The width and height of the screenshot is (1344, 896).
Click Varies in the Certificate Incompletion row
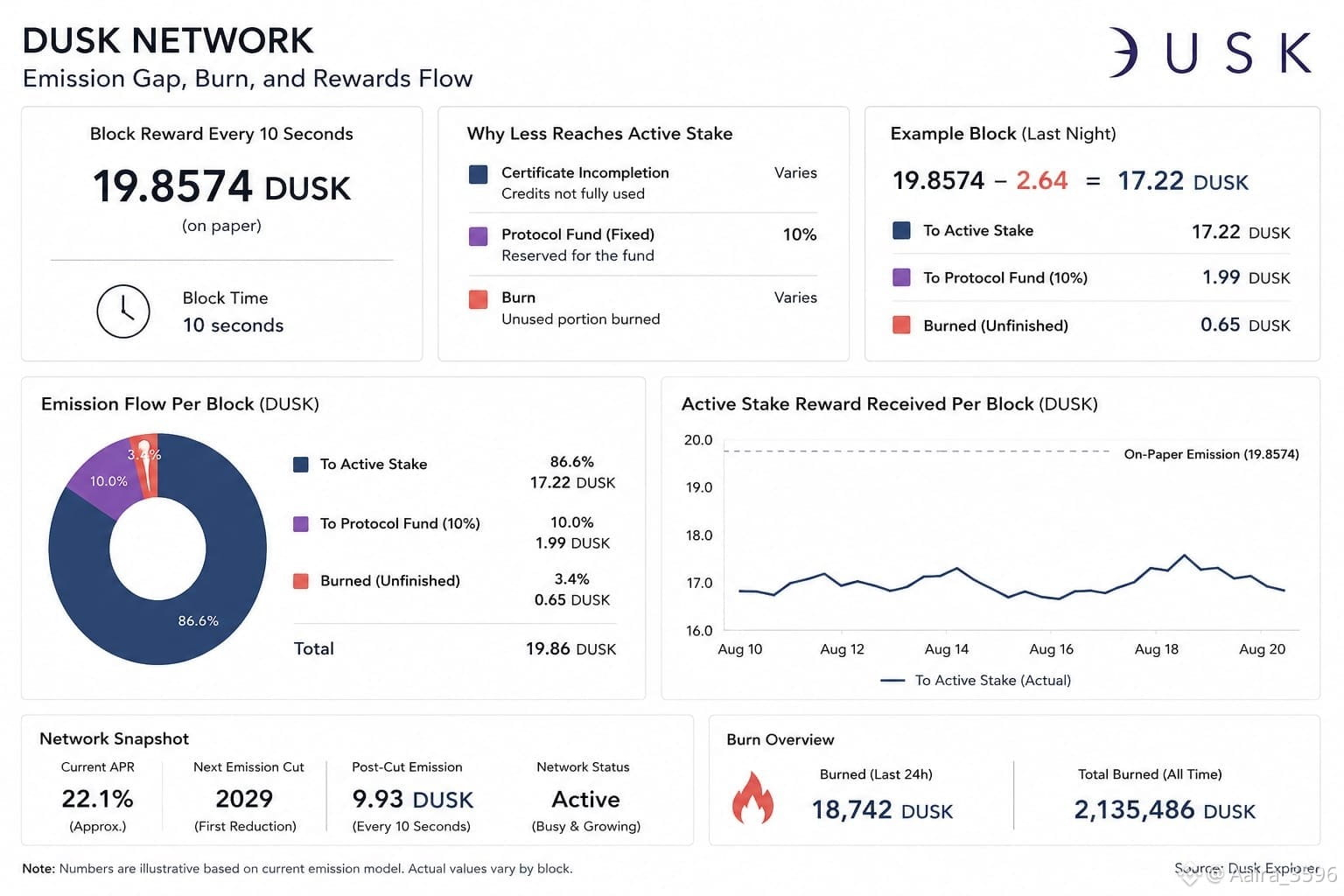[x=795, y=173]
